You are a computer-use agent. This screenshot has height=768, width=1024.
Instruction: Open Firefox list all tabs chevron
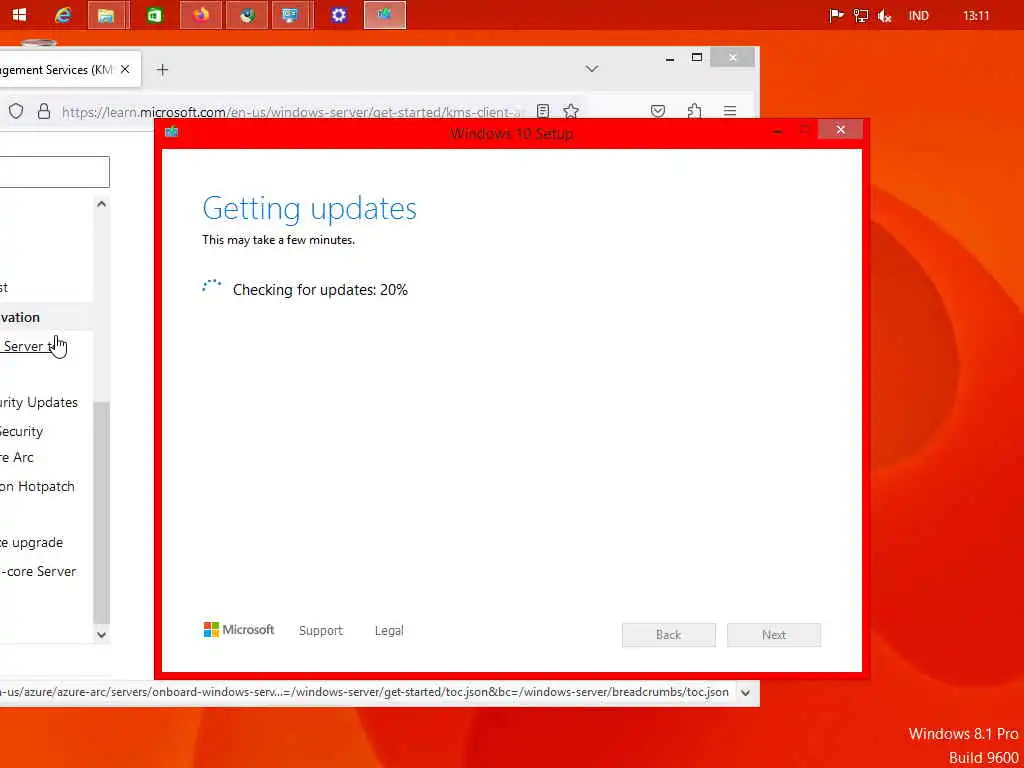(592, 69)
